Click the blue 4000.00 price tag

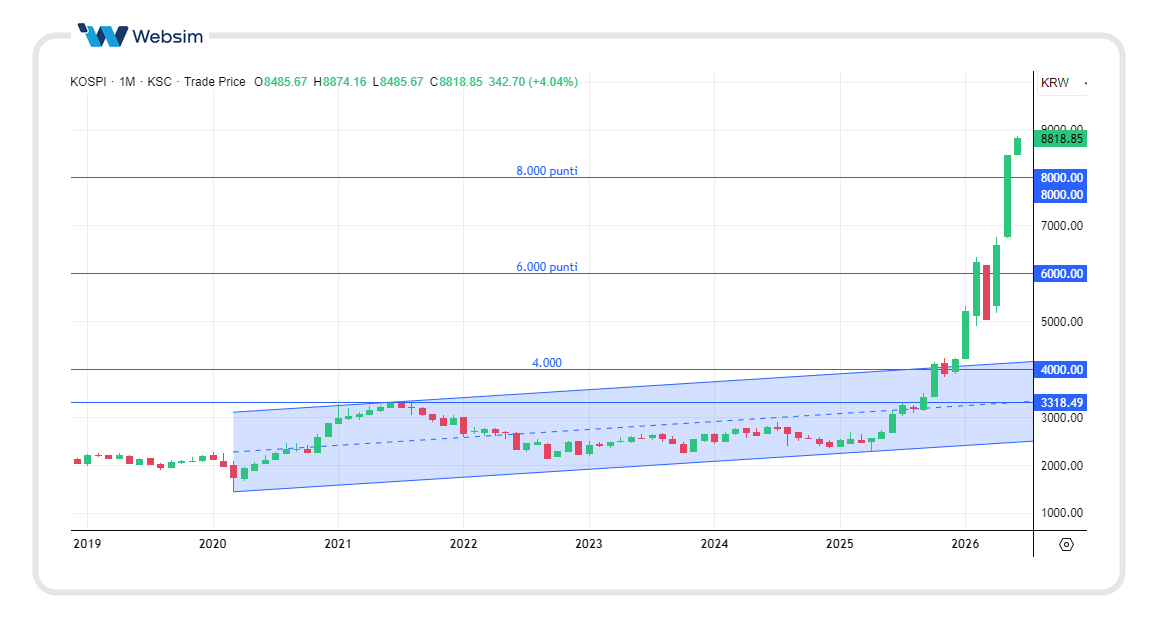pyautogui.click(x=1061, y=369)
